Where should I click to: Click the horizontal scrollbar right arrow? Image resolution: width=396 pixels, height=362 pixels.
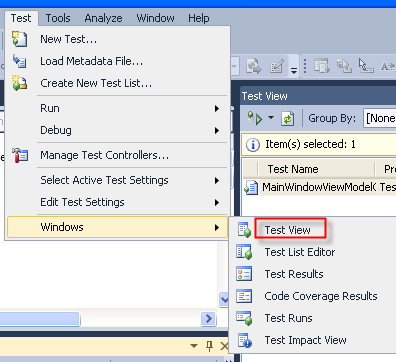click(x=209, y=319)
